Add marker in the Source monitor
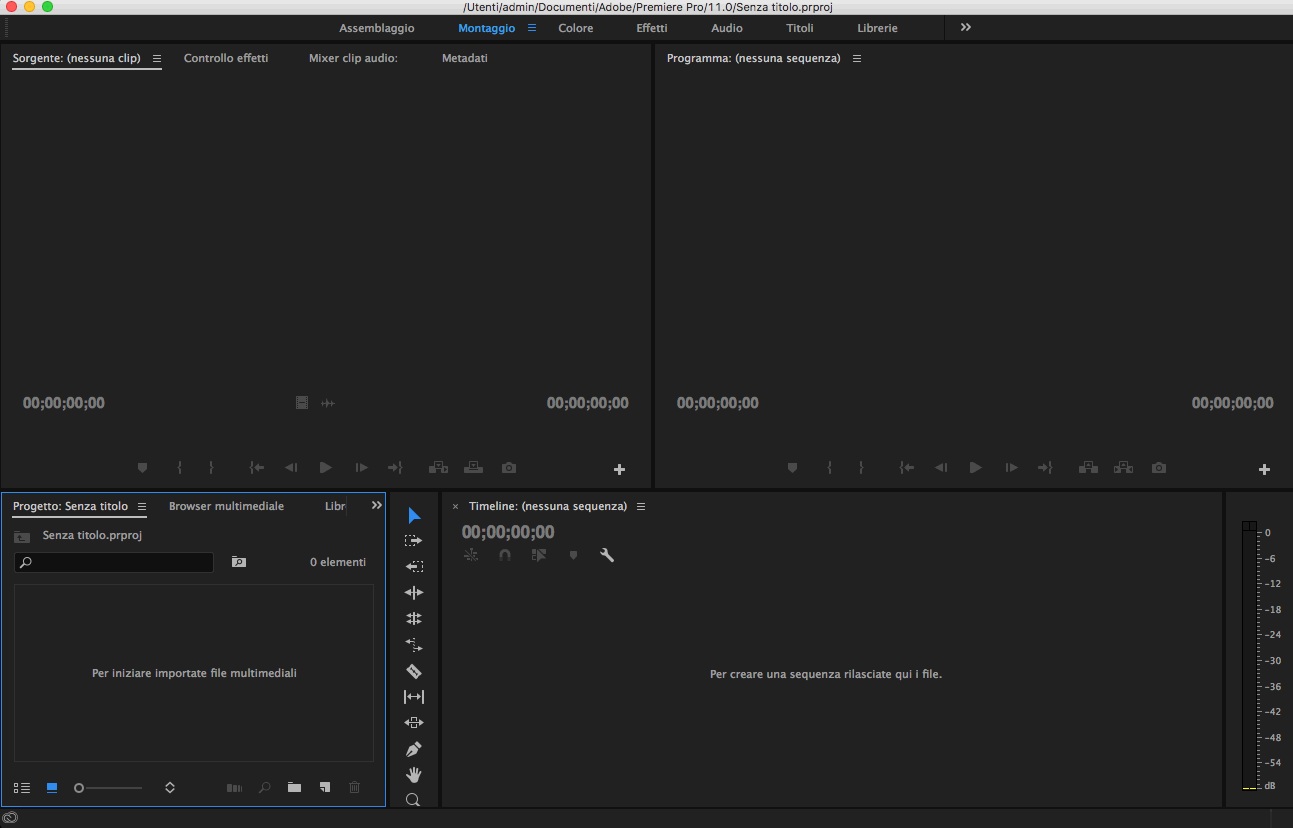Viewport: 1293px width, 828px height. click(142, 467)
